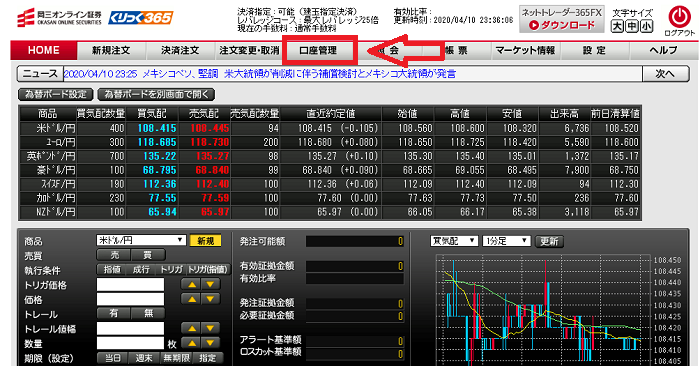Set font size to 中 (medium)

[632, 26]
